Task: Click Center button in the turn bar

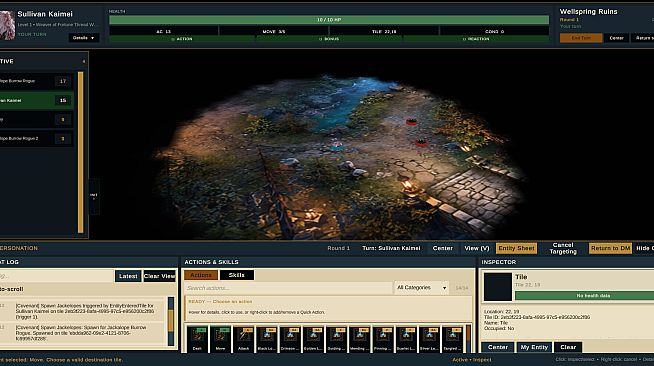Action: 443,248
